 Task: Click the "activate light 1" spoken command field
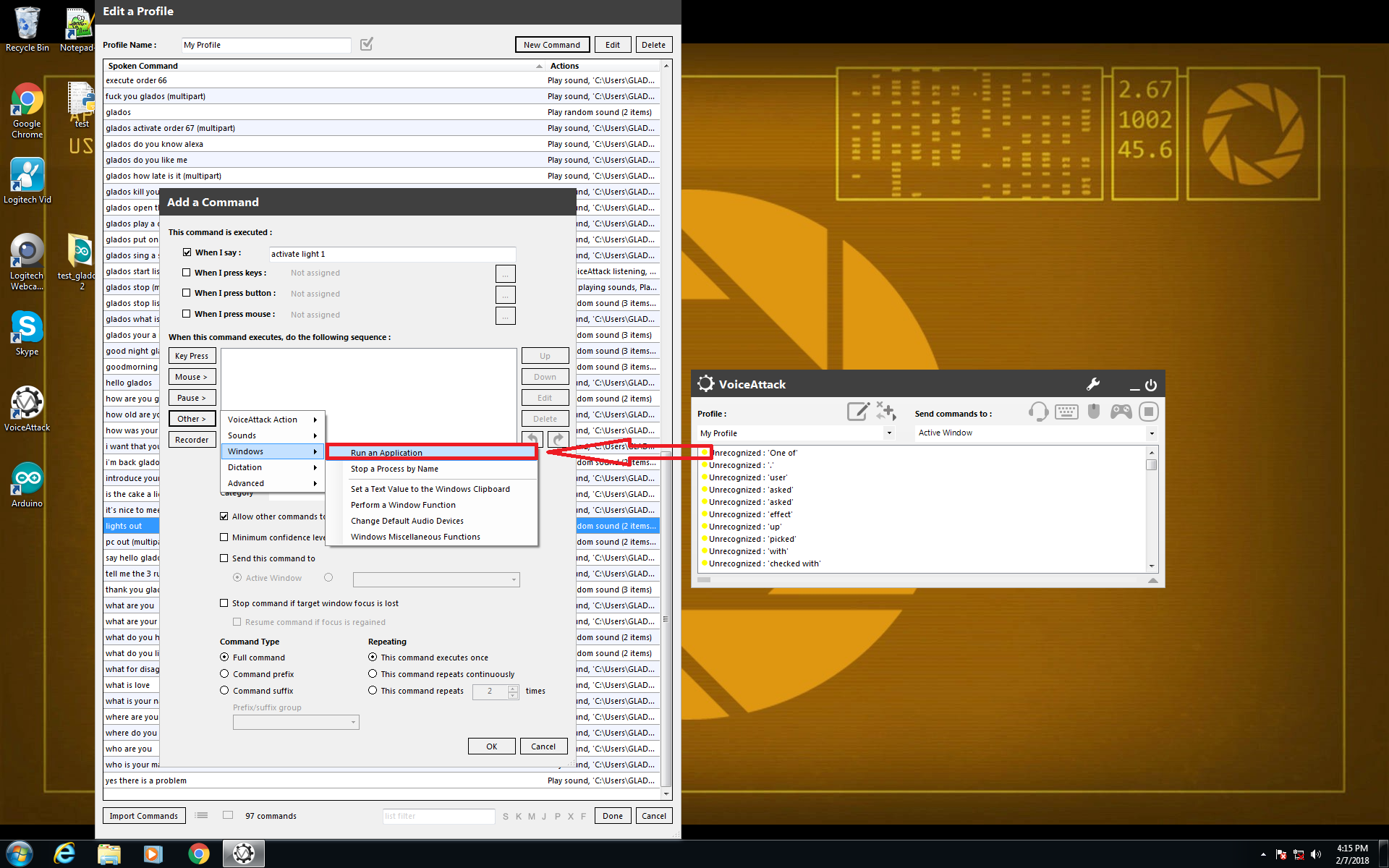point(392,254)
